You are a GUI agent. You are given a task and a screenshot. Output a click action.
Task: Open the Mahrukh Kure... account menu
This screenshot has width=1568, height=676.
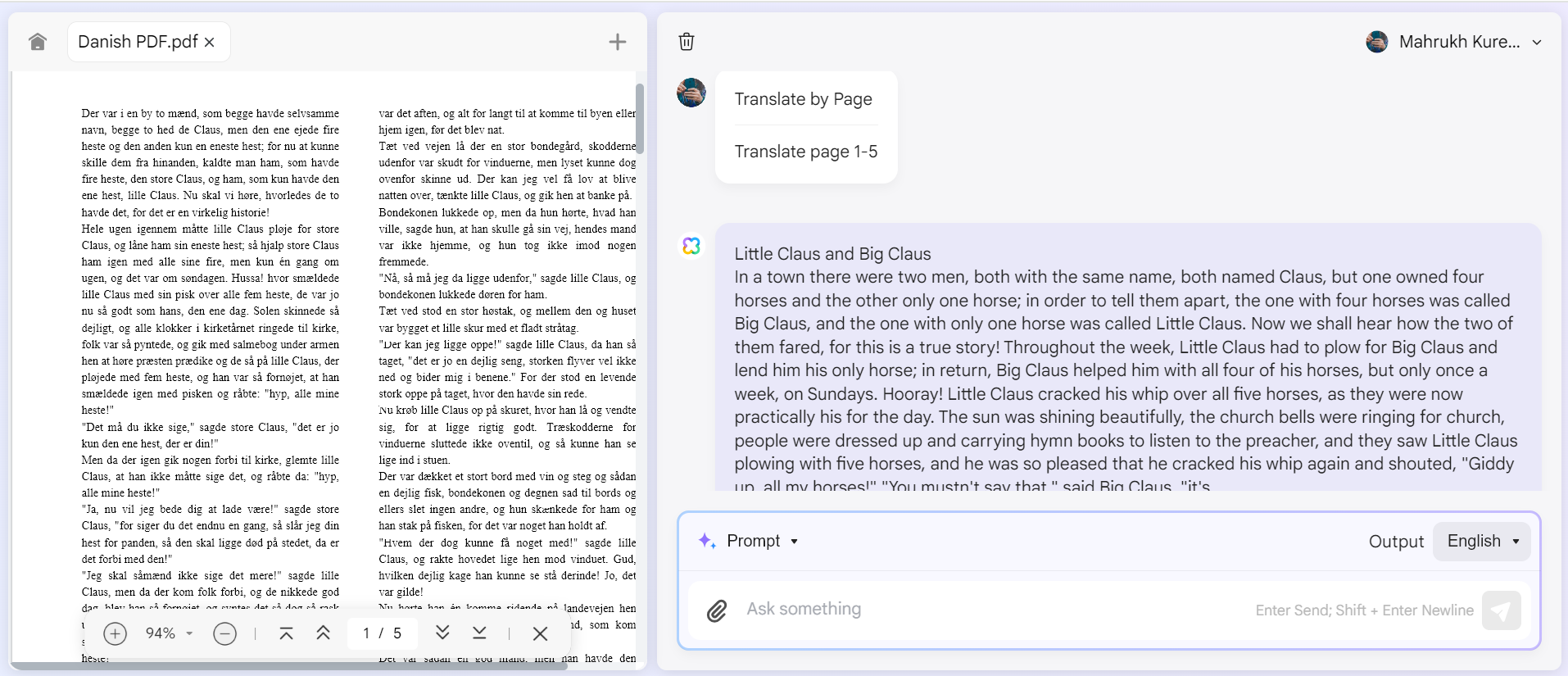(1454, 42)
